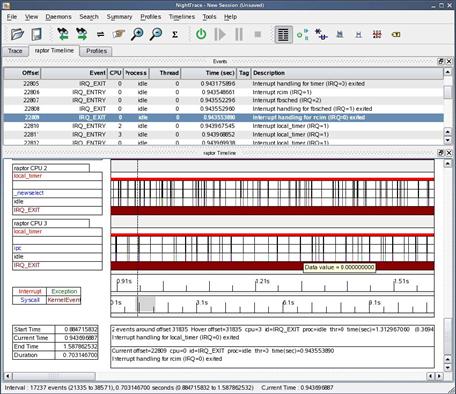Click the Duration value field
This screenshot has width=456, height=394.
point(76,355)
